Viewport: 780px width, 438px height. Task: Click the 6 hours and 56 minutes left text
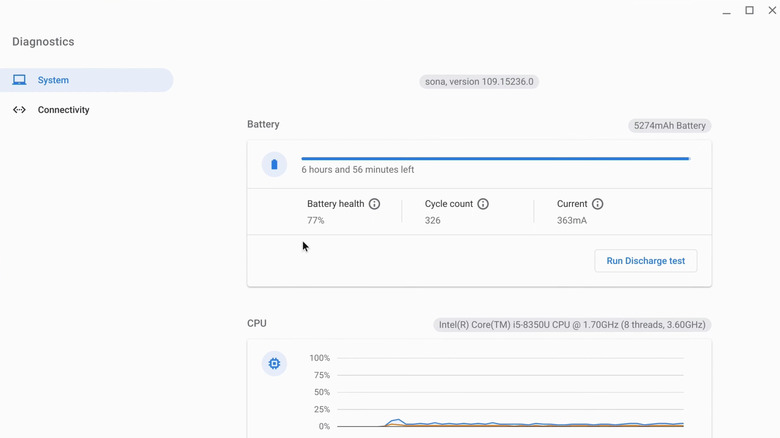point(357,170)
